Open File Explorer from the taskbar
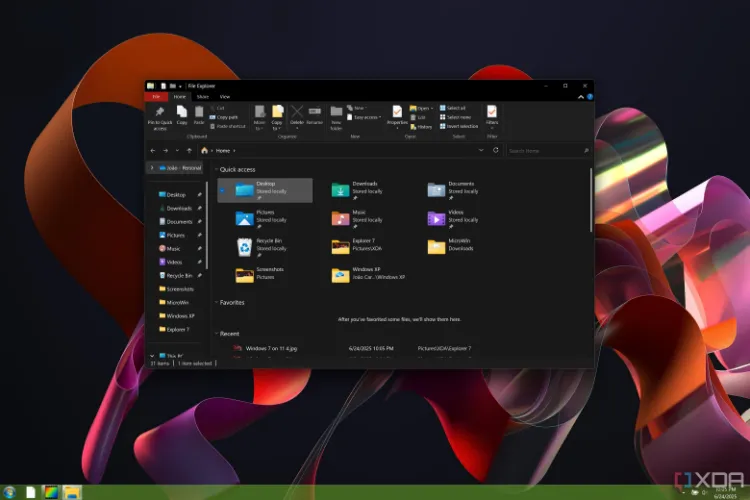 pyautogui.click(x=72, y=492)
